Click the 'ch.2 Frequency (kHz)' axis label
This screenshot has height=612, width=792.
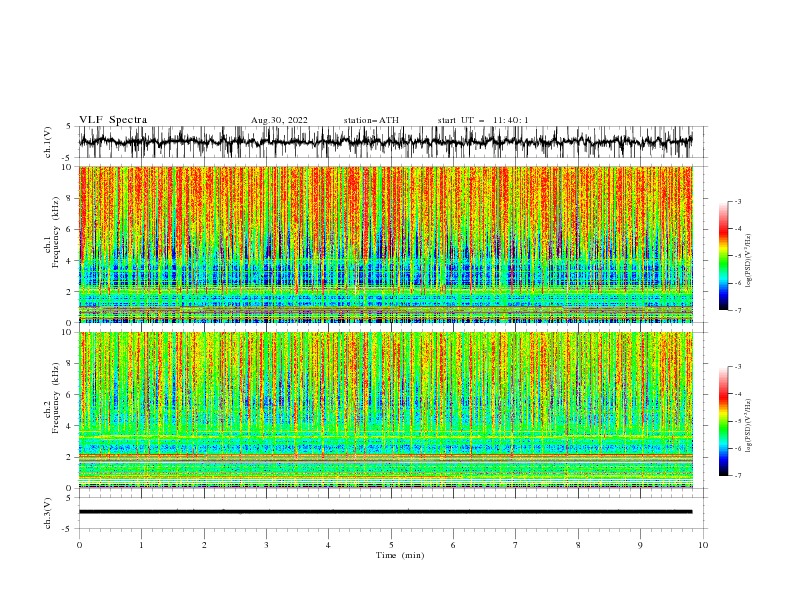pos(51,397)
